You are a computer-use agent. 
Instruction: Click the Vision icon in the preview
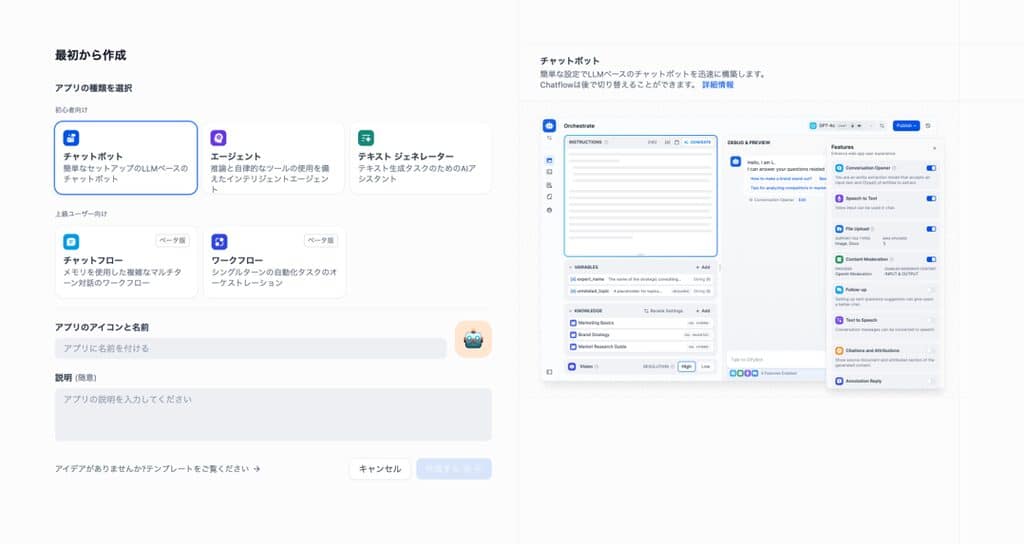point(572,366)
